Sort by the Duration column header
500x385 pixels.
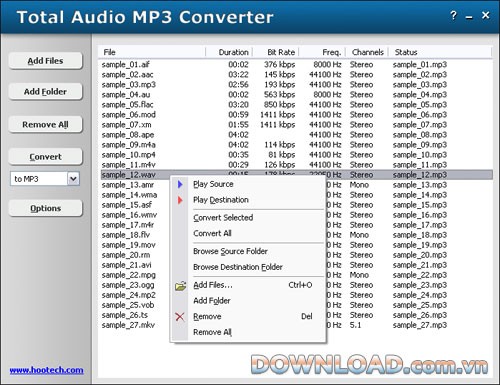[229, 52]
